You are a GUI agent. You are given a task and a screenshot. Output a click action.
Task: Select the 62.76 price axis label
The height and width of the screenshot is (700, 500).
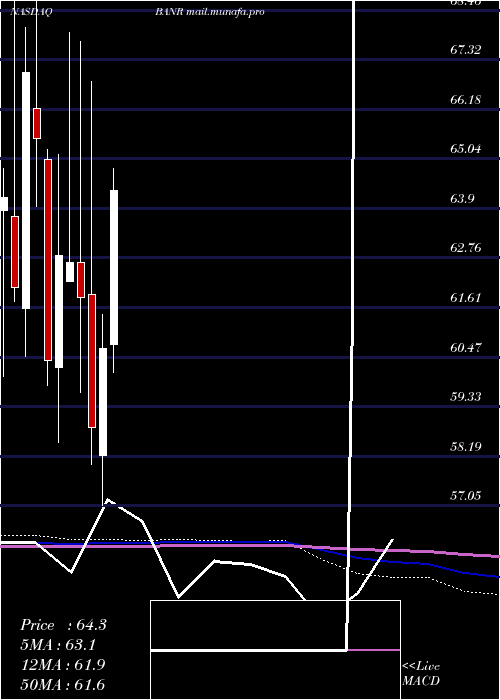(466, 248)
